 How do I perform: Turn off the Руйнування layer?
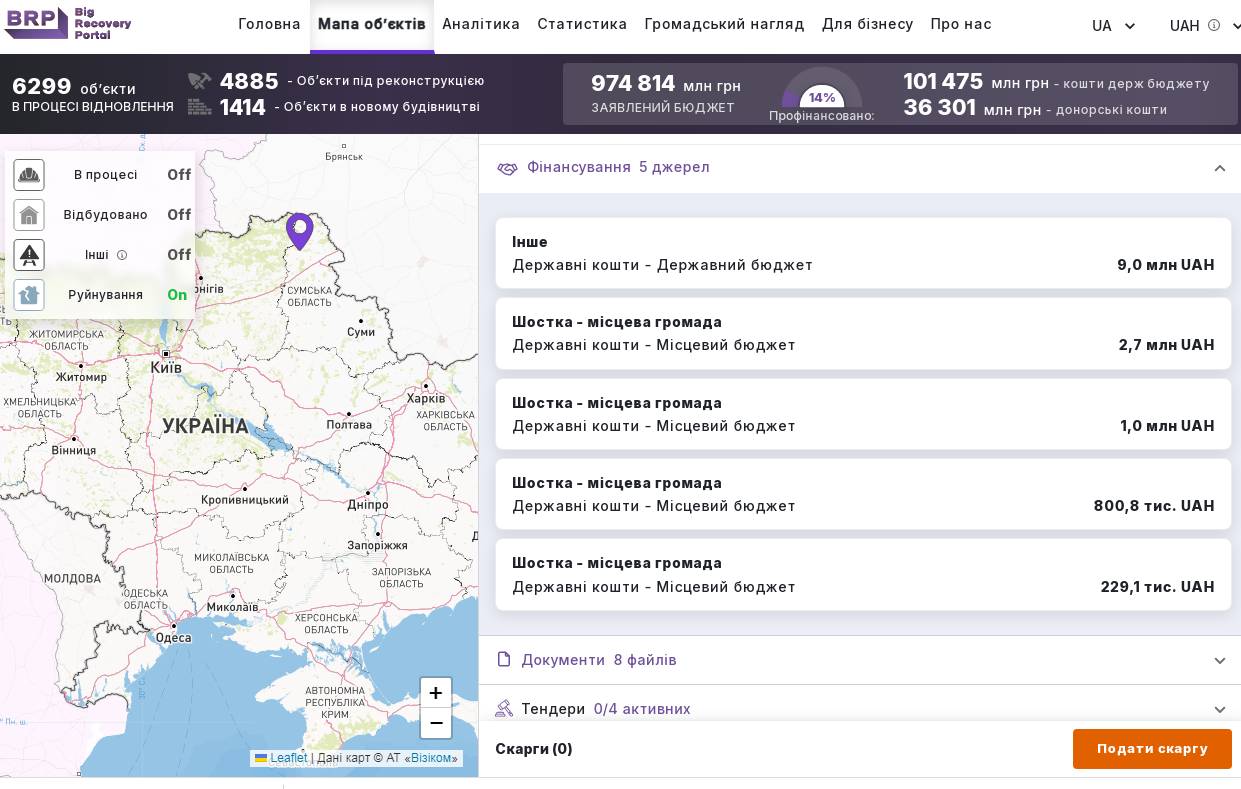(177, 295)
